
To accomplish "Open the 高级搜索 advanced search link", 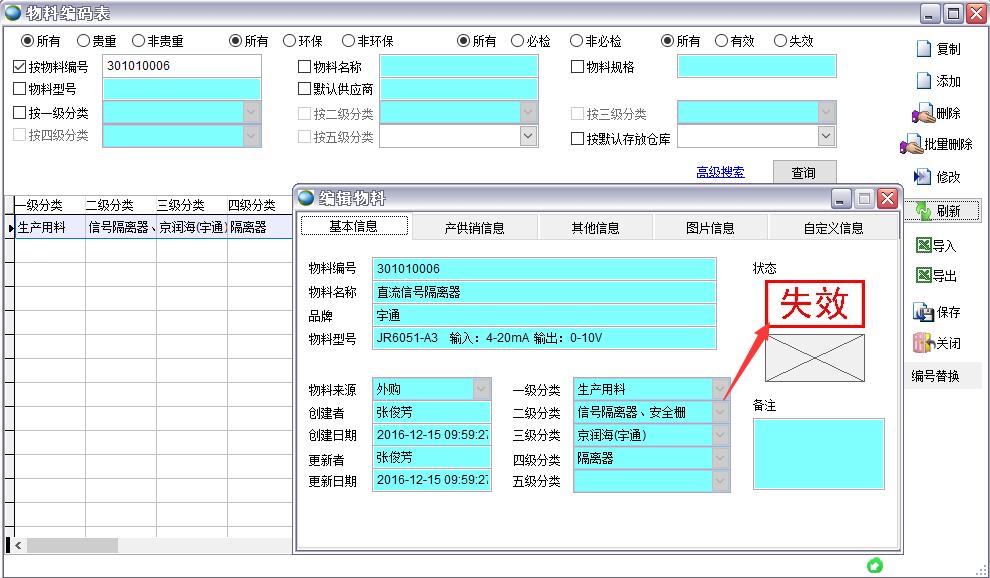I will 720,172.
